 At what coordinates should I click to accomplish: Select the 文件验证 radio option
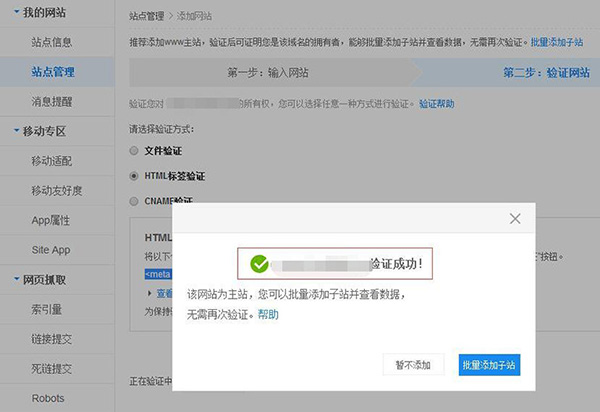[x=135, y=150]
